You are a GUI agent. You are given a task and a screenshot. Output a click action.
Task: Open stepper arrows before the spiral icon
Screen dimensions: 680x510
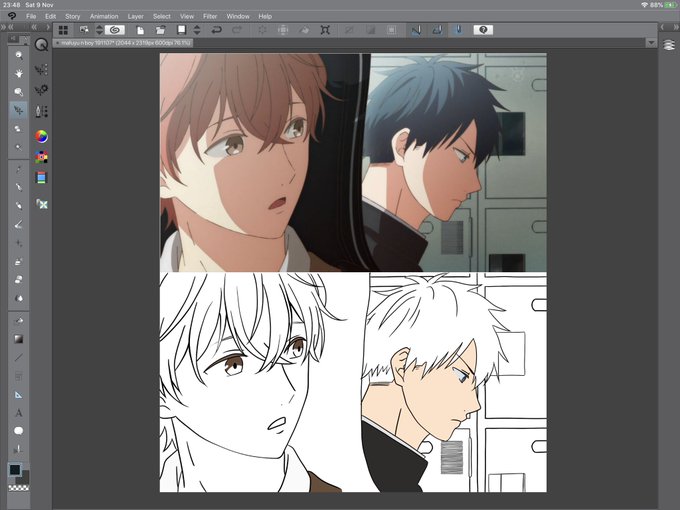[x=99, y=30]
